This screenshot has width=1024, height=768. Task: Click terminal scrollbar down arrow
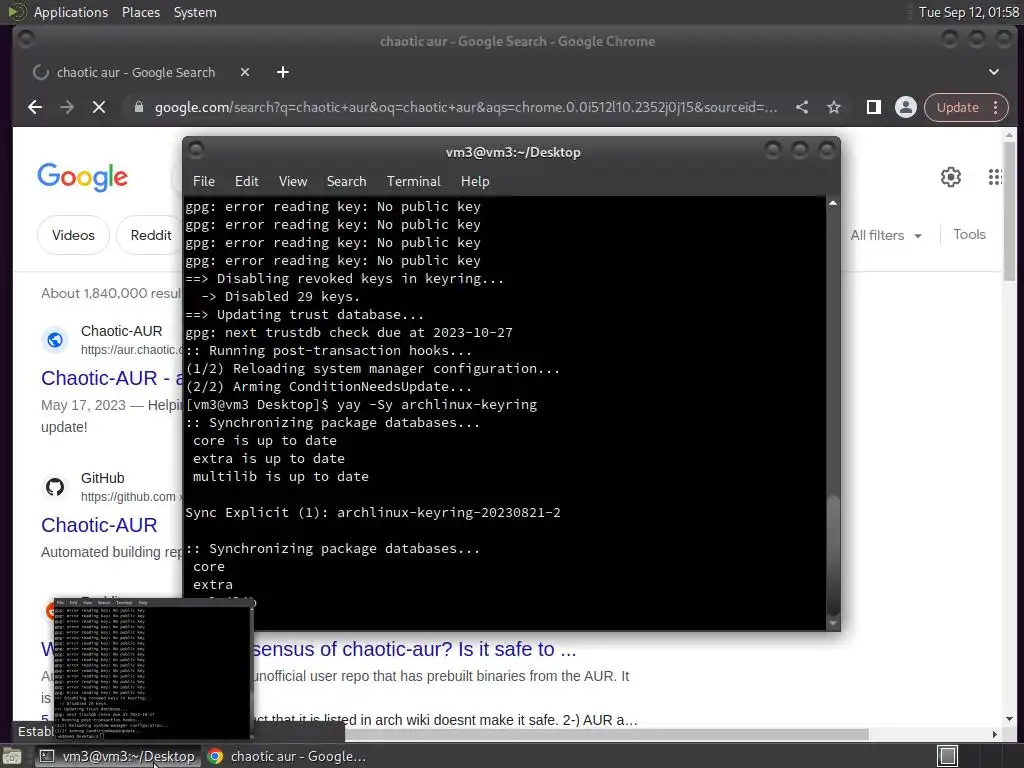tap(833, 624)
